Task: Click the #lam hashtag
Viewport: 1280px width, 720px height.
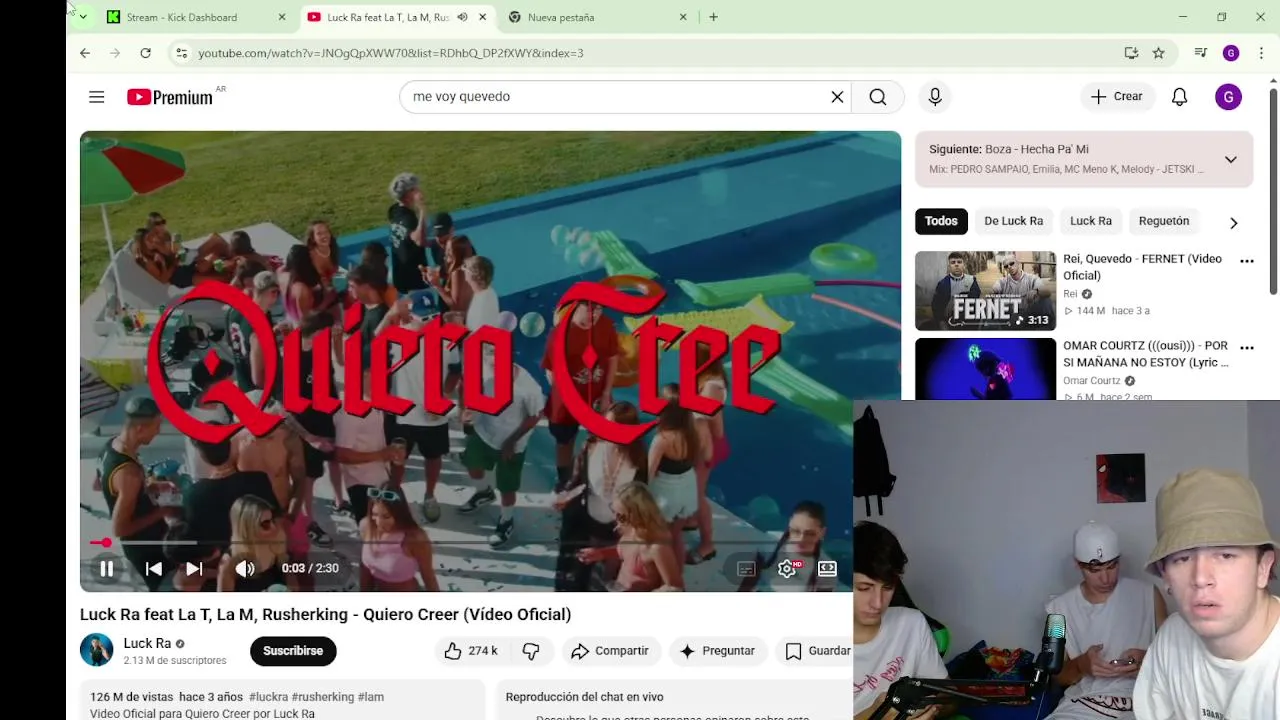Action: pos(371,697)
